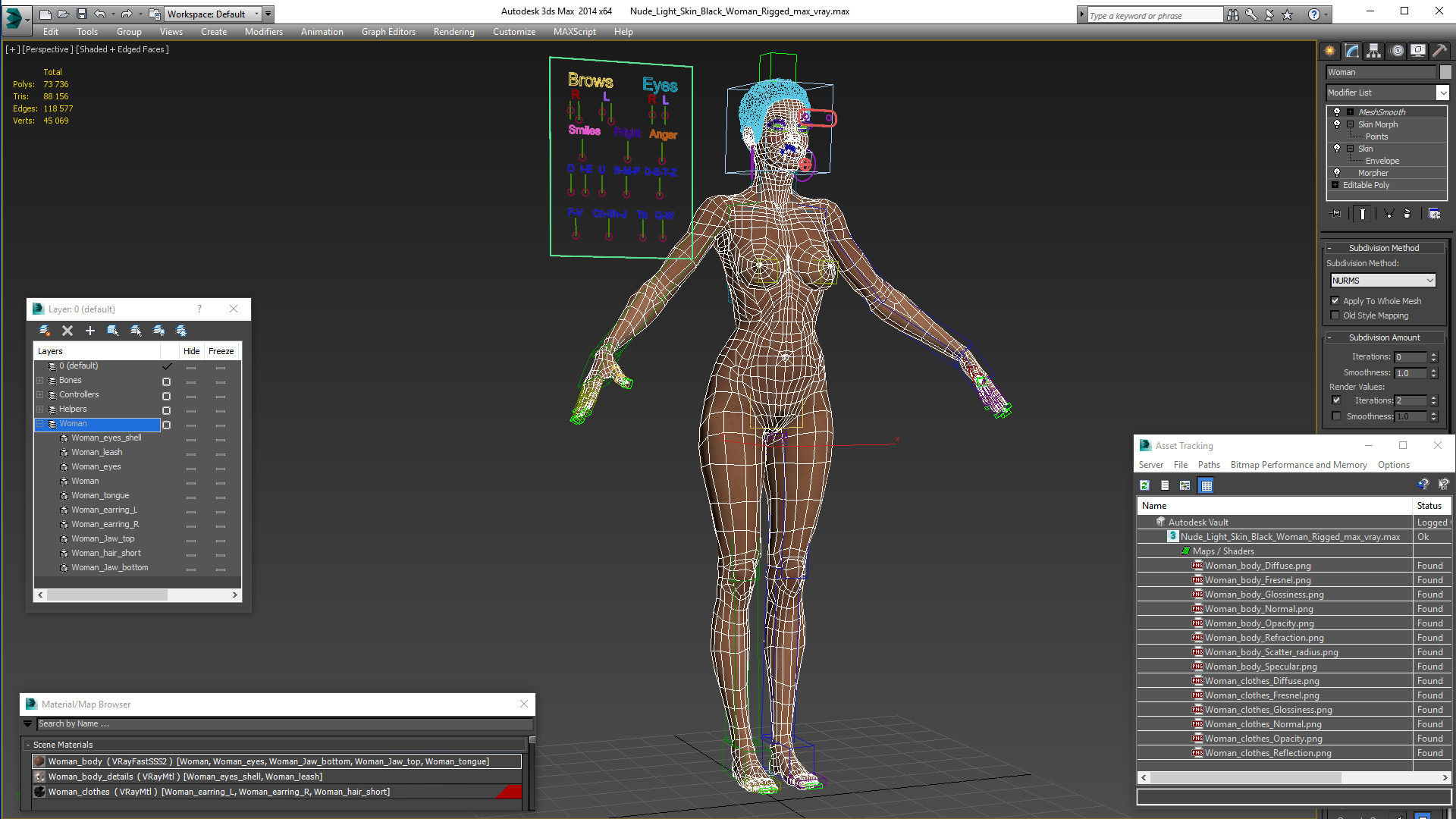Open the NURMS subdivision method dropdown
The width and height of the screenshot is (1456, 819).
tap(1383, 281)
